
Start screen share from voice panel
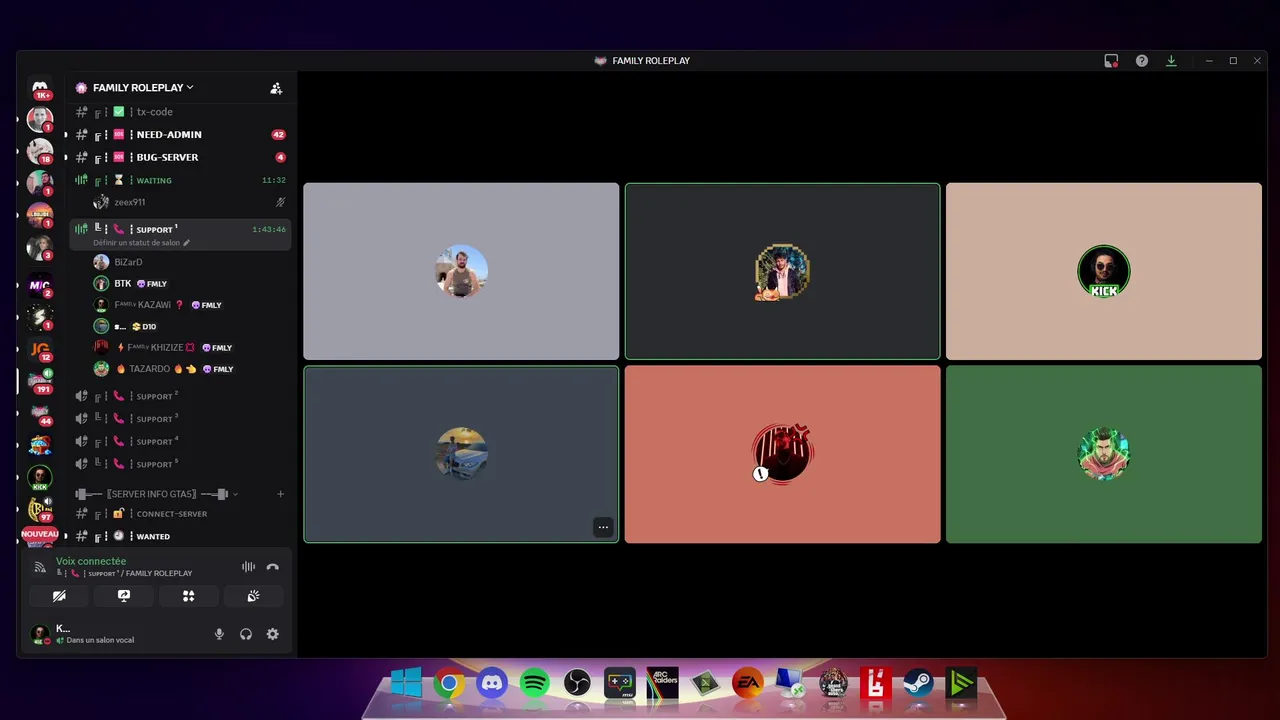point(124,596)
